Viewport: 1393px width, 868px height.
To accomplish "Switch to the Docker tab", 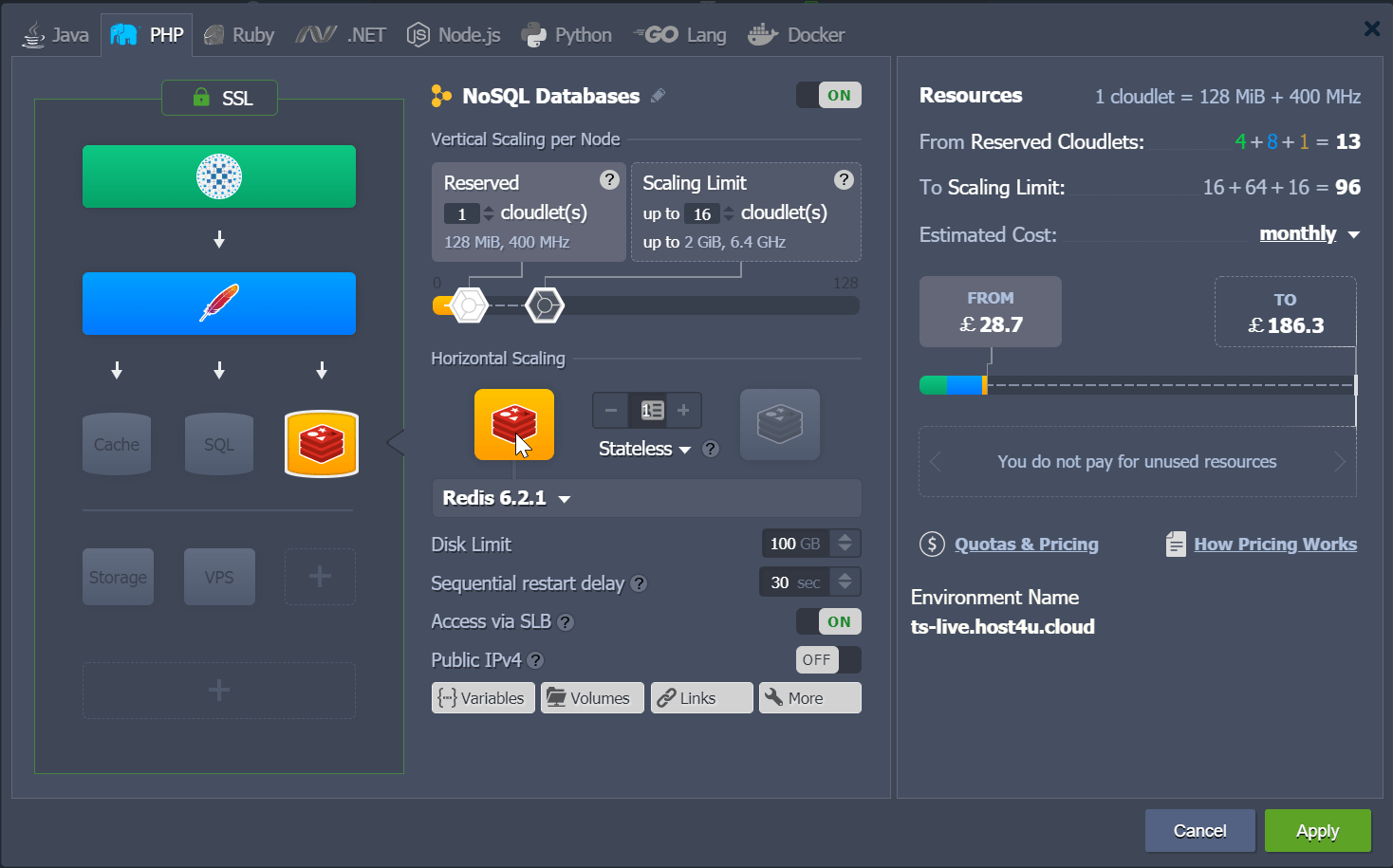I will pos(796,35).
